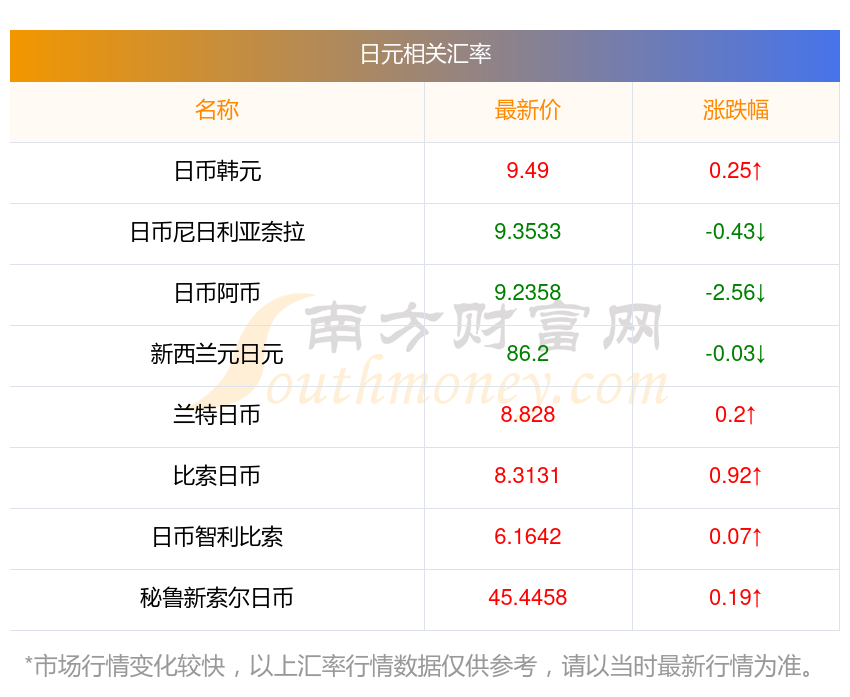Click the 兰特日币 row name
This screenshot has width=850, height=697.
(217, 415)
